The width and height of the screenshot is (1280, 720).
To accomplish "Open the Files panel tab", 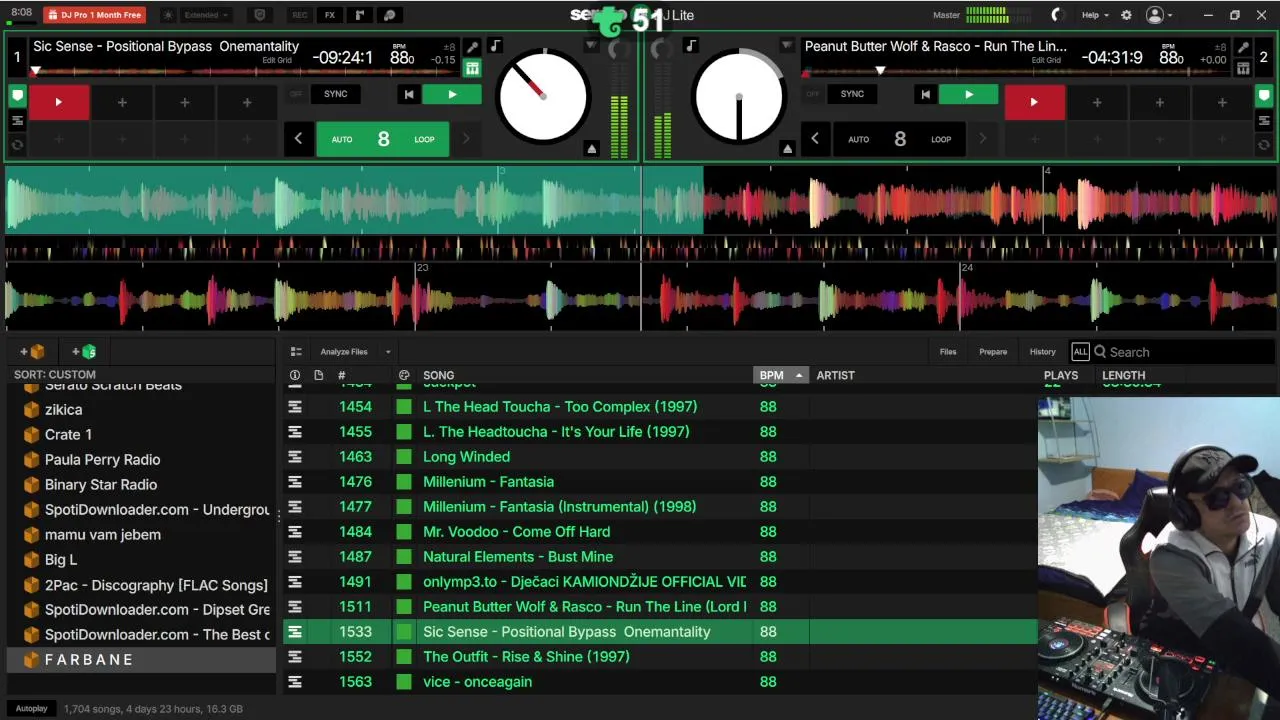I will tap(948, 352).
